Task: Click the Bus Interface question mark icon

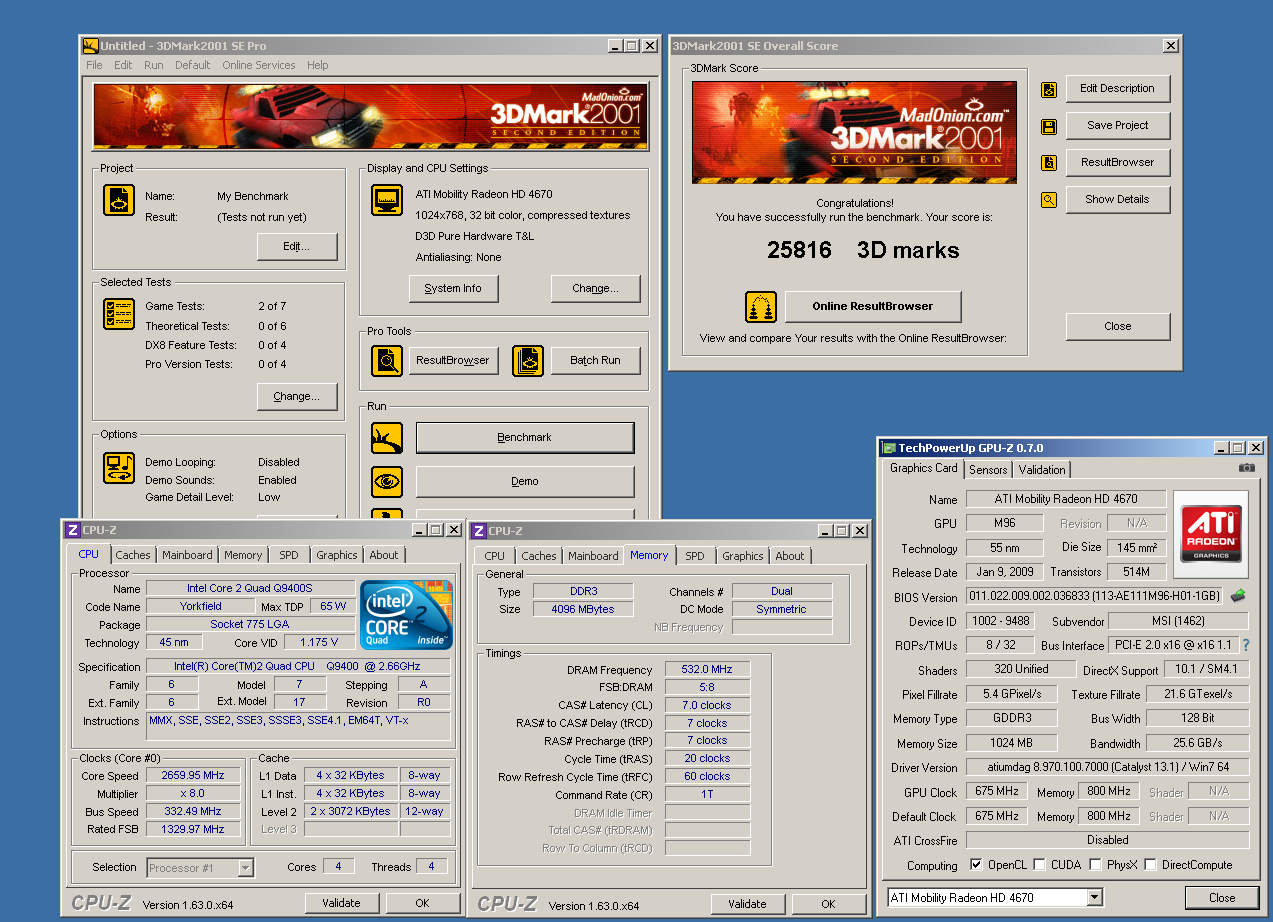Action: [x=1246, y=645]
